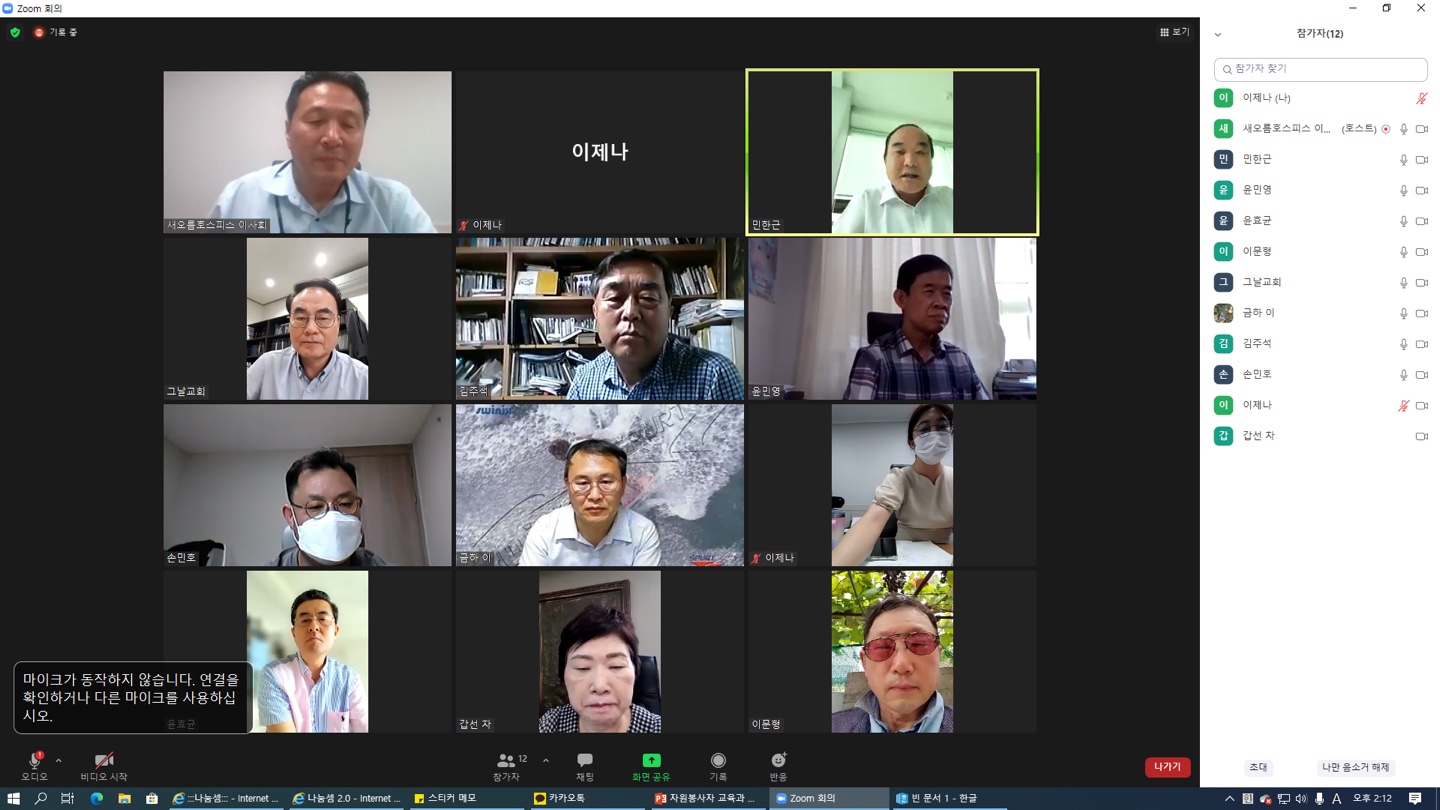The height and width of the screenshot is (810, 1440).
Task: Click the taskbar clock showing 오후 2:12
Action: [x=1372, y=798]
